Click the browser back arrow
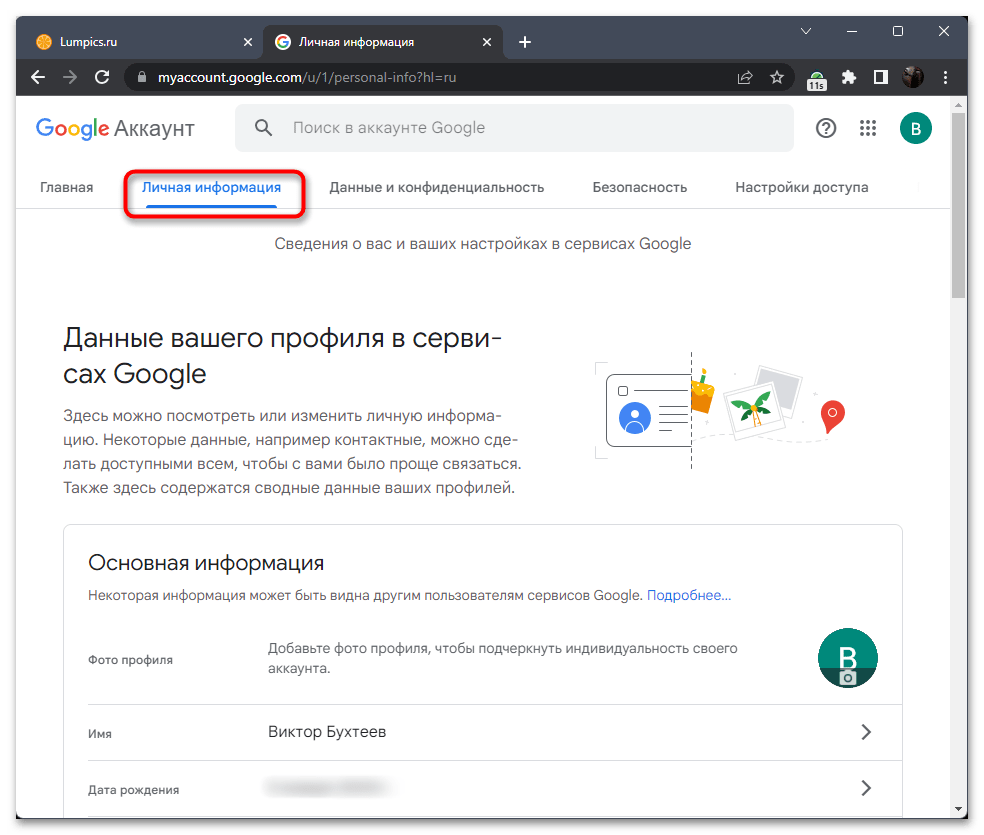This screenshot has height=835, width=984. [37, 77]
